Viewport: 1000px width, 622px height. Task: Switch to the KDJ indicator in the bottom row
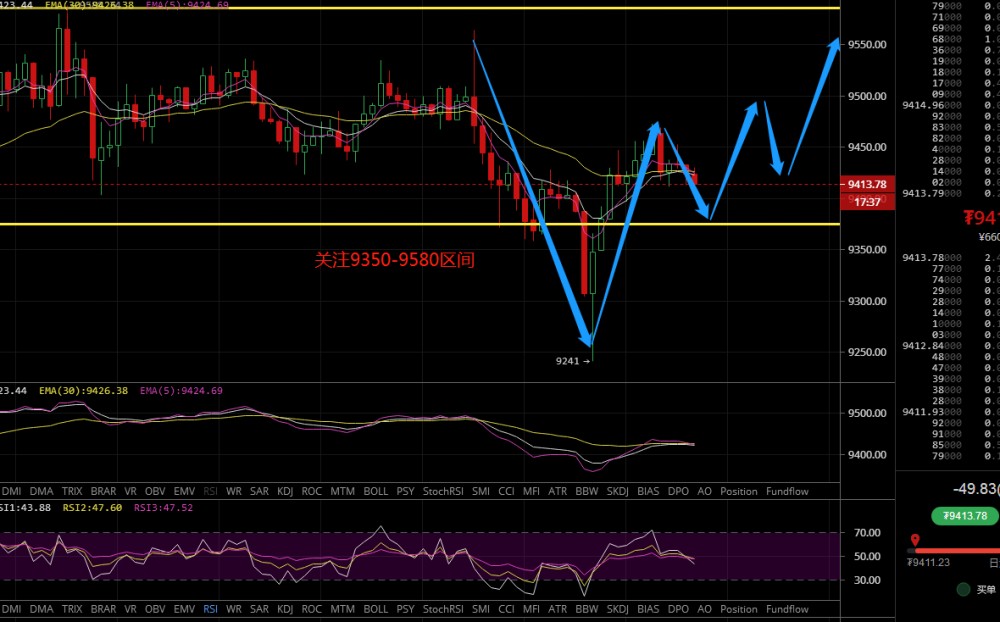click(x=285, y=609)
